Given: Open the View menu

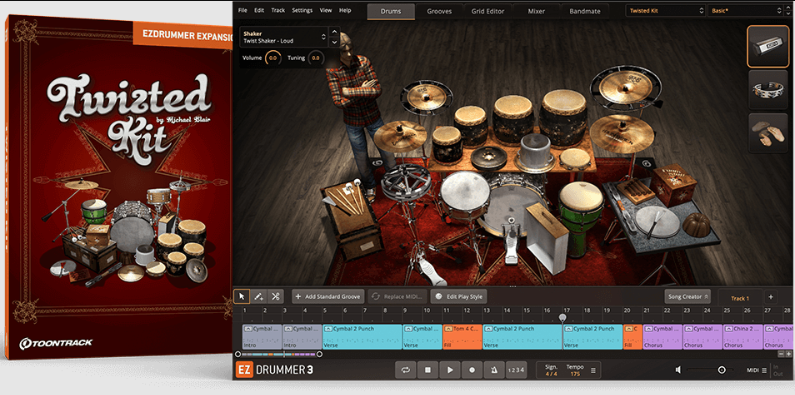Looking at the screenshot, I should (326, 10).
